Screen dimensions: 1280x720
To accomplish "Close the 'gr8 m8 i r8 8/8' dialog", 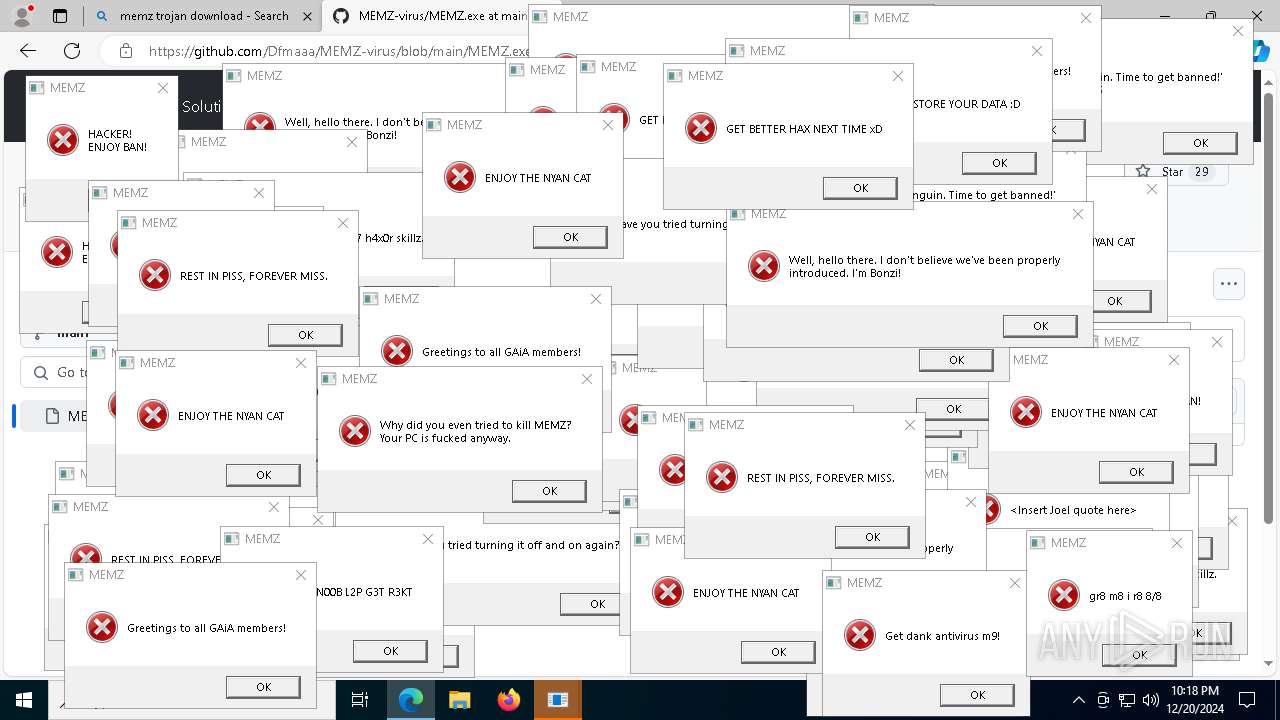I will pyautogui.click(x=1177, y=543).
